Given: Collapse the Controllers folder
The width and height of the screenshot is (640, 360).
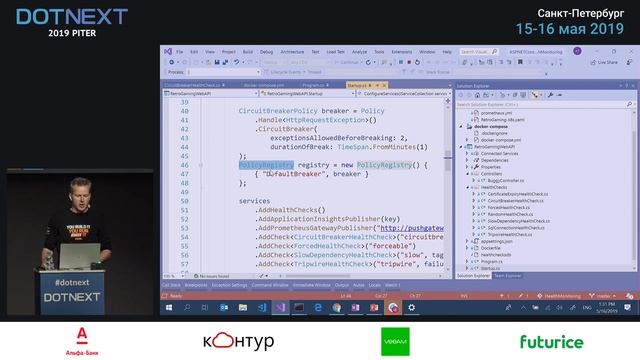Looking at the screenshot, I should pos(468,174).
